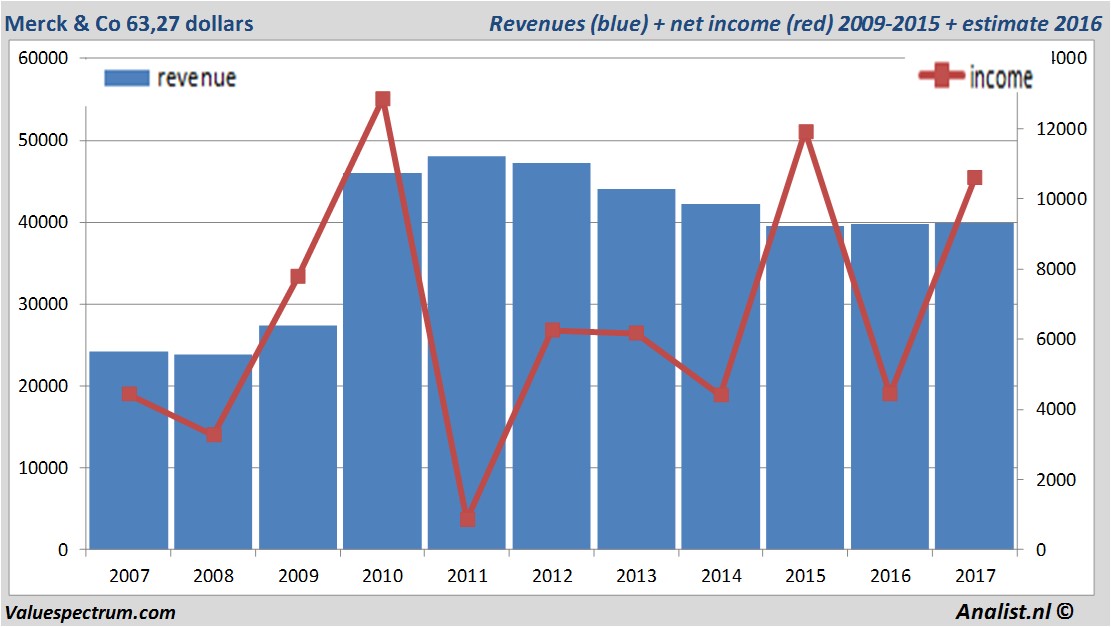
Task: Click the 4000 right axis value
Action: click(1056, 409)
